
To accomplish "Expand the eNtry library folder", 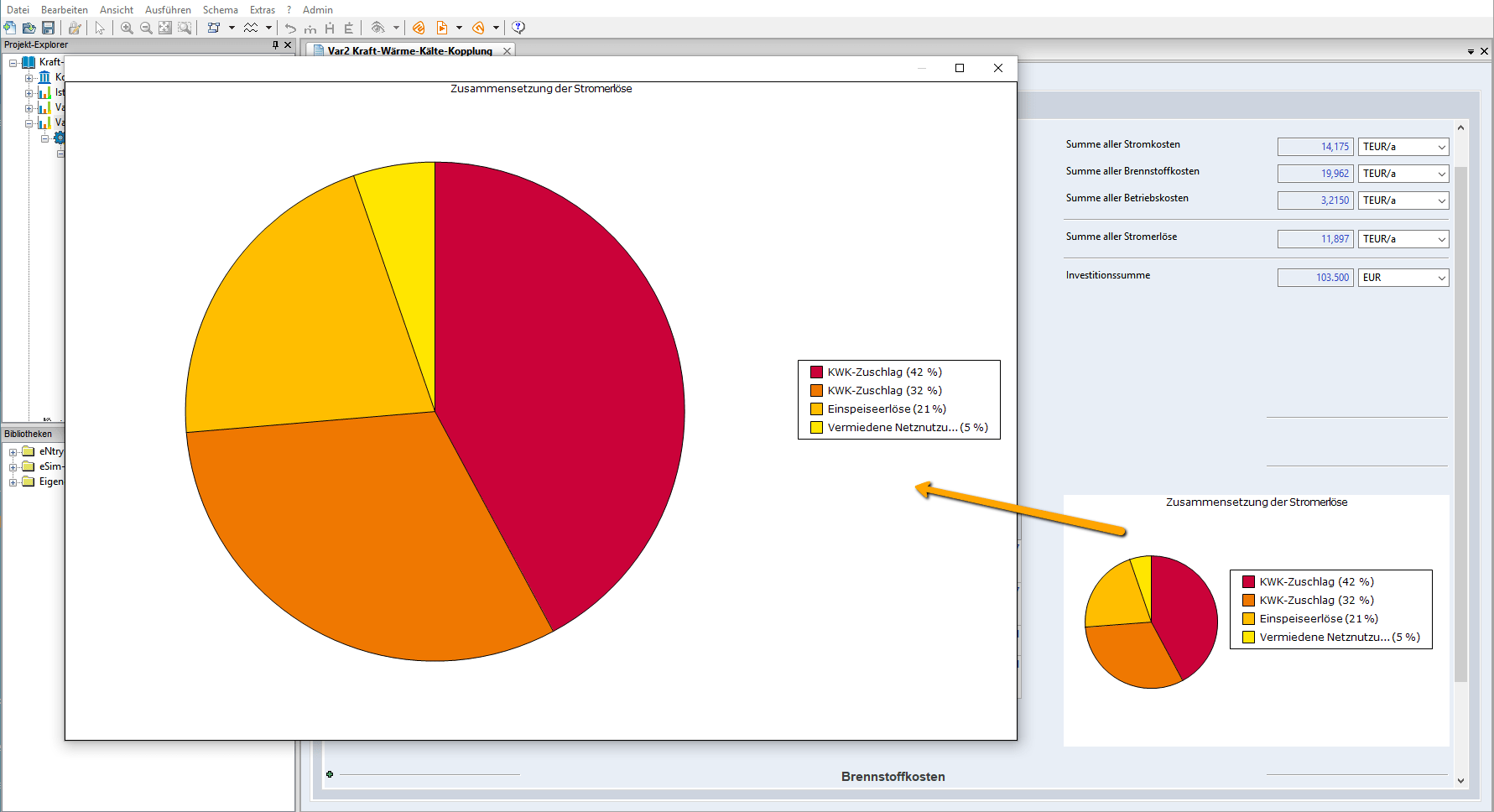I will coord(13,452).
